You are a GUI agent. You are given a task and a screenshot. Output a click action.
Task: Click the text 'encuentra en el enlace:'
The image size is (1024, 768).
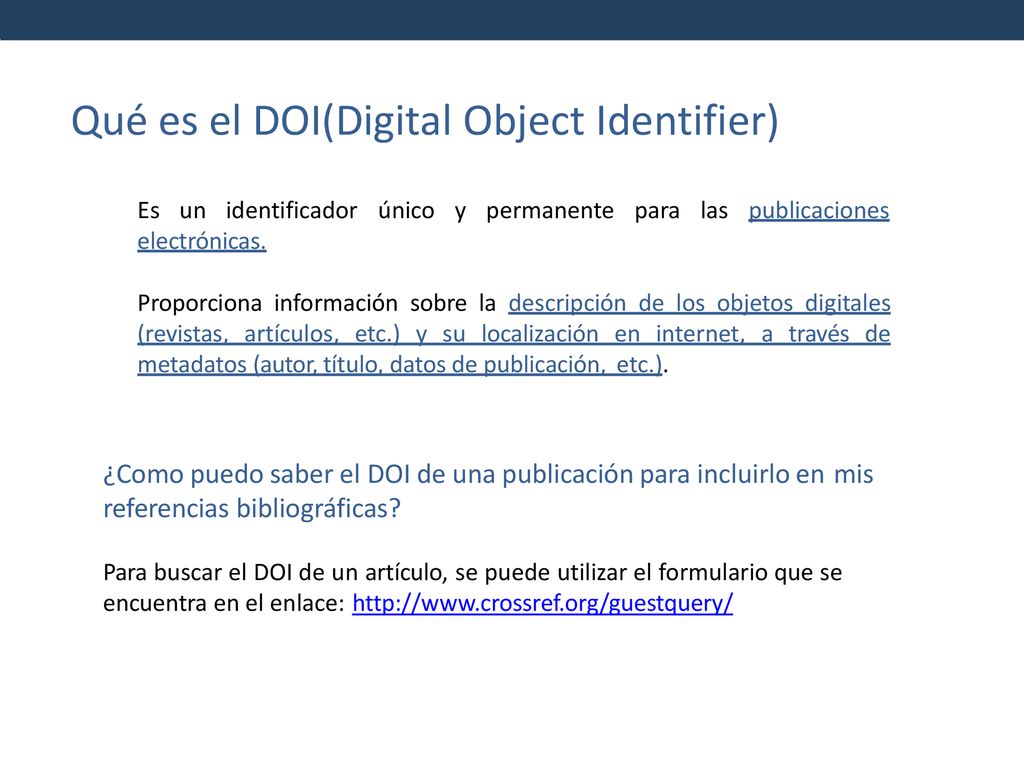[223, 603]
